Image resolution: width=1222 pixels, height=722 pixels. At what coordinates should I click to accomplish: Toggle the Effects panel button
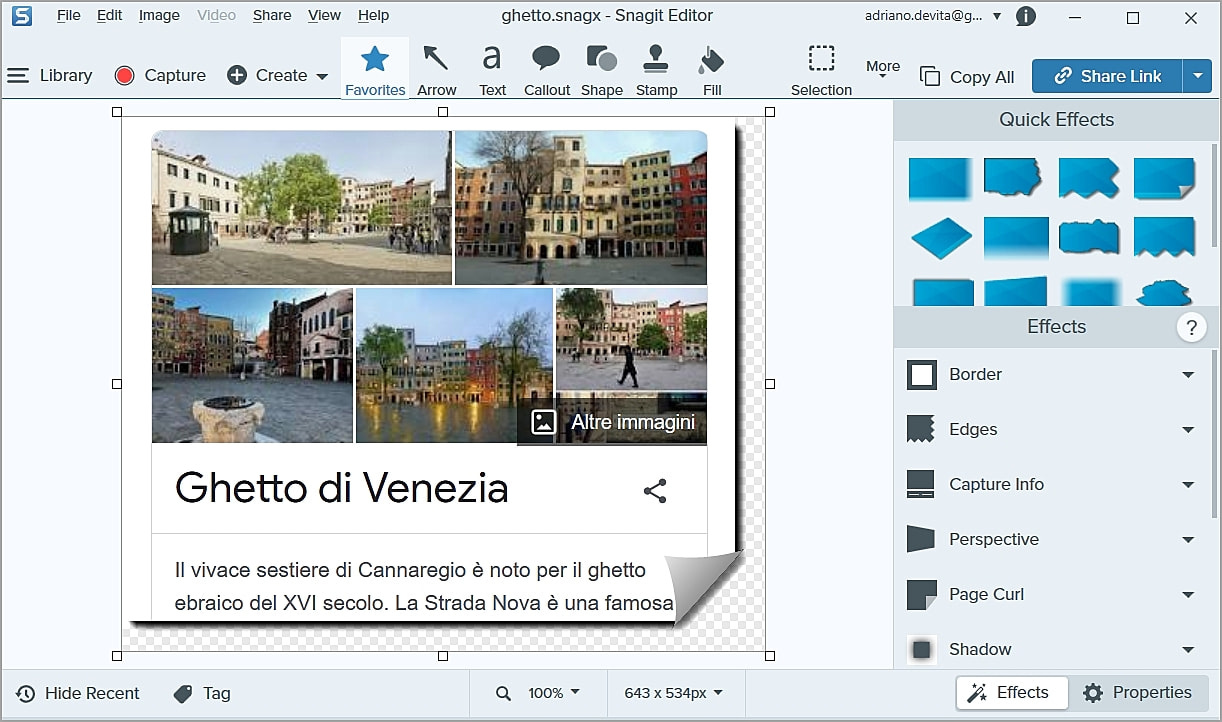pos(1011,693)
